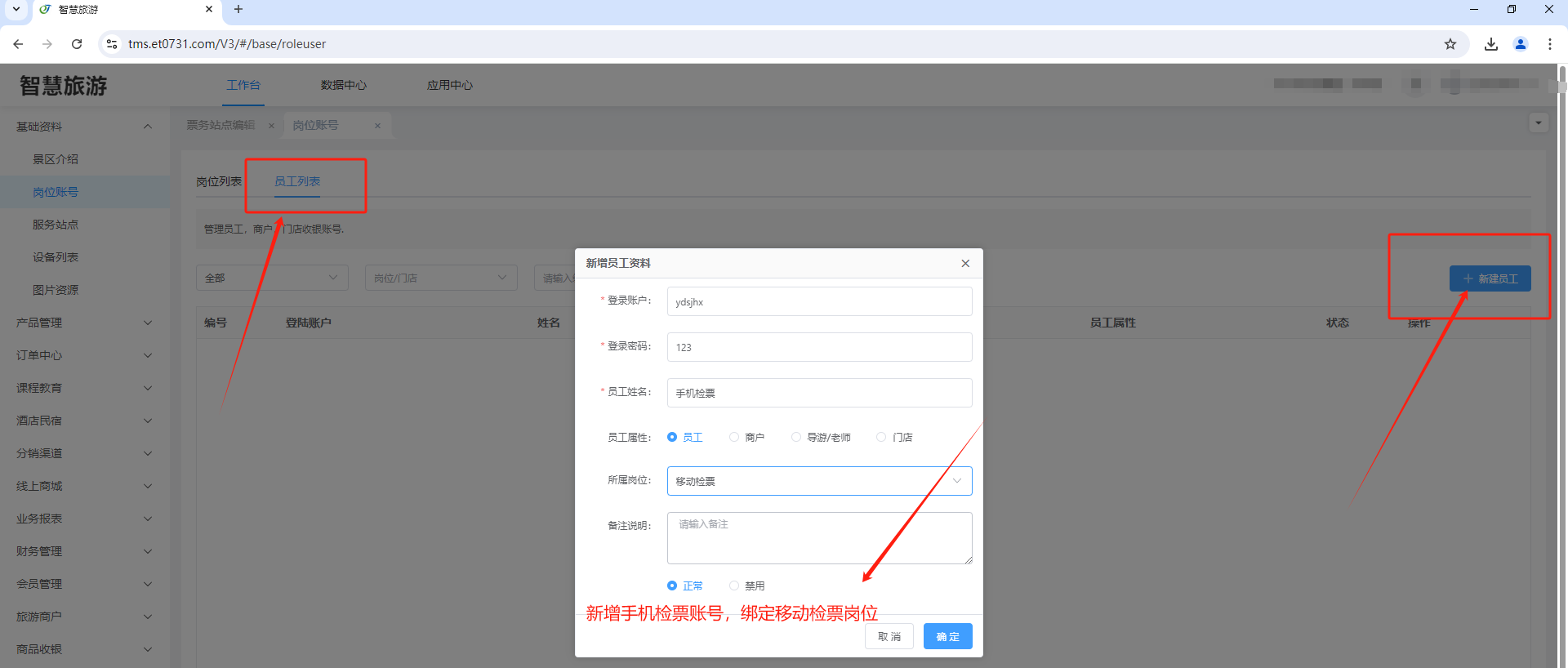Select the 导游/老师 radio option
The width and height of the screenshot is (1568, 668).
pyautogui.click(x=796, y=438)
